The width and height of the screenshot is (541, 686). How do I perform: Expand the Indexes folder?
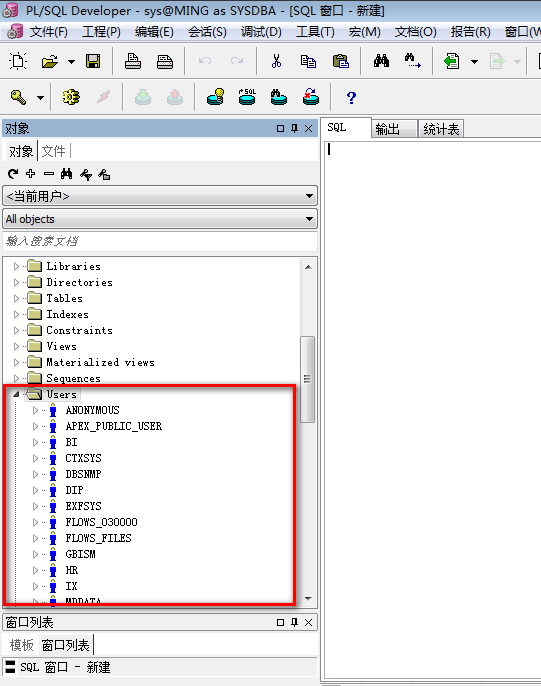[x=16, y=315]
